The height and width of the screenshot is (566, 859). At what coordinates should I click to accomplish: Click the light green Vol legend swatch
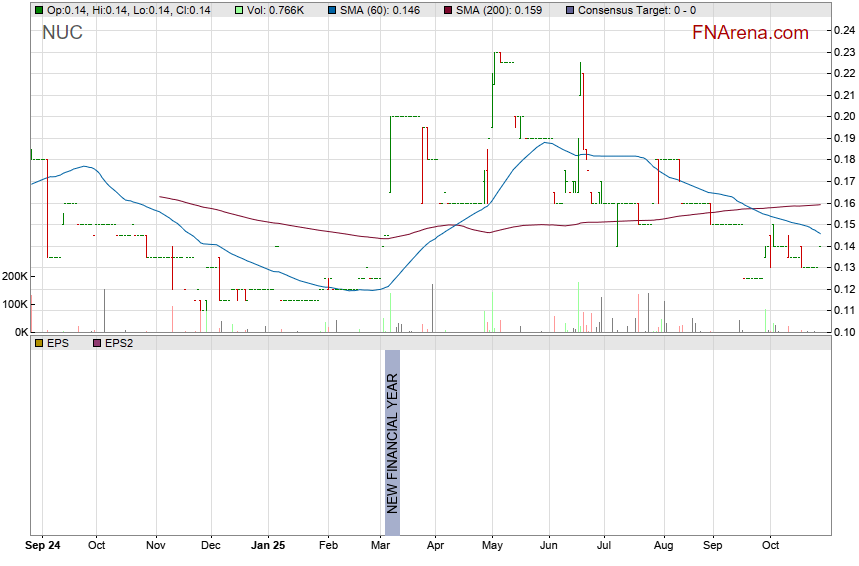pos(239,10)
